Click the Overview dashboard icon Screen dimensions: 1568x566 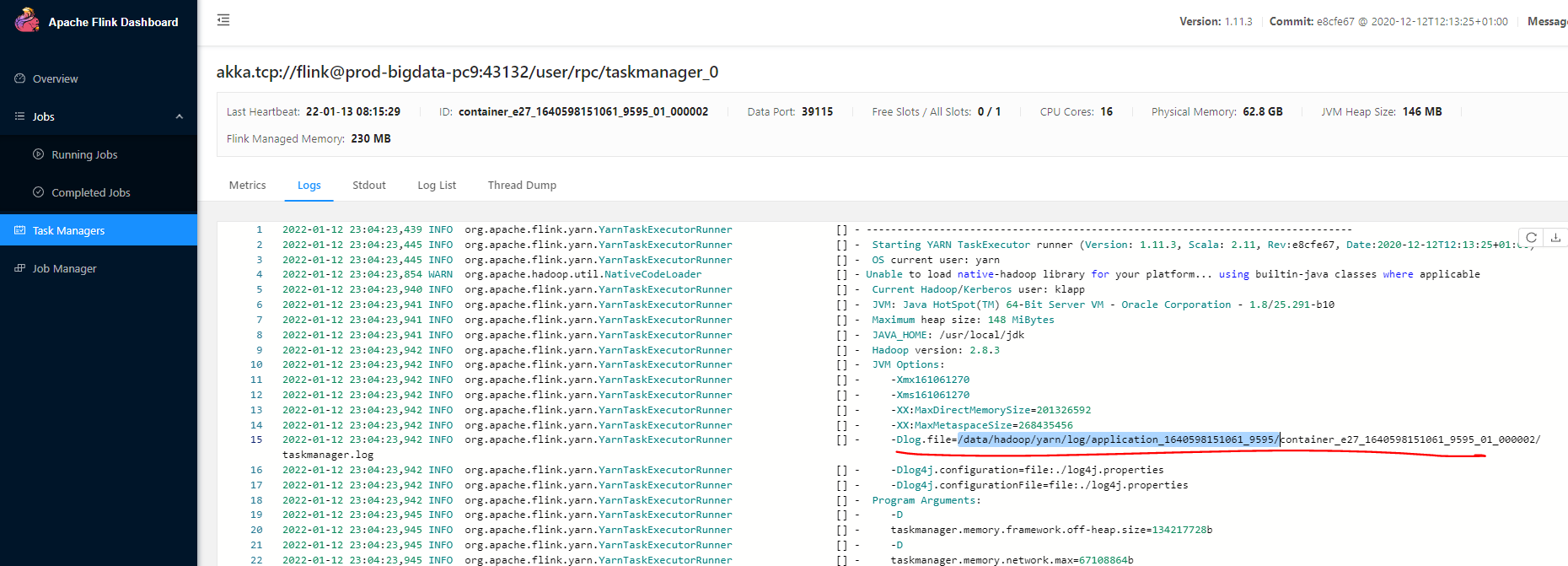tap(19, 78)
